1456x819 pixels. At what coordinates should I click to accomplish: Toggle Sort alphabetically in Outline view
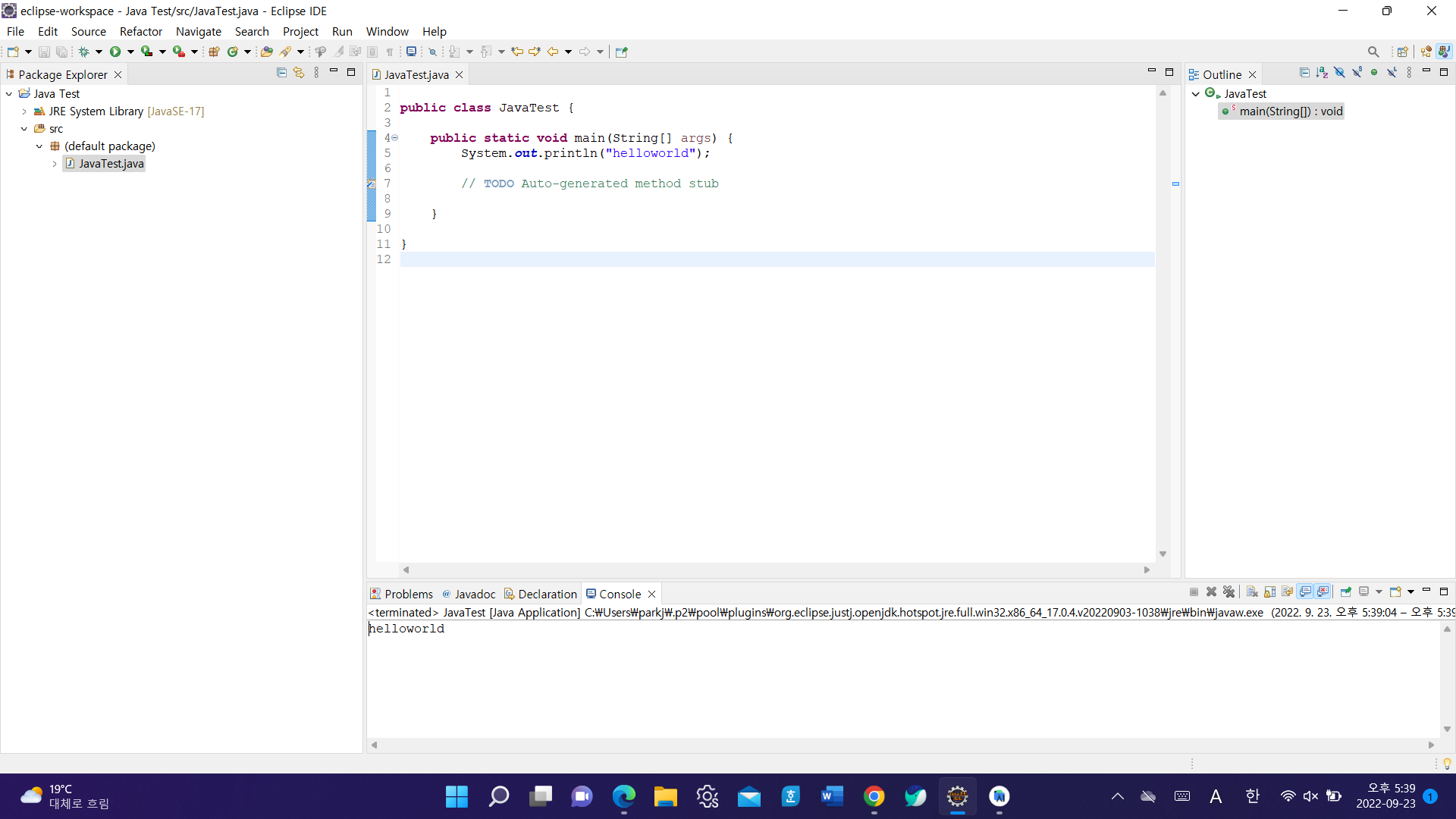(x=1322, y=73)
